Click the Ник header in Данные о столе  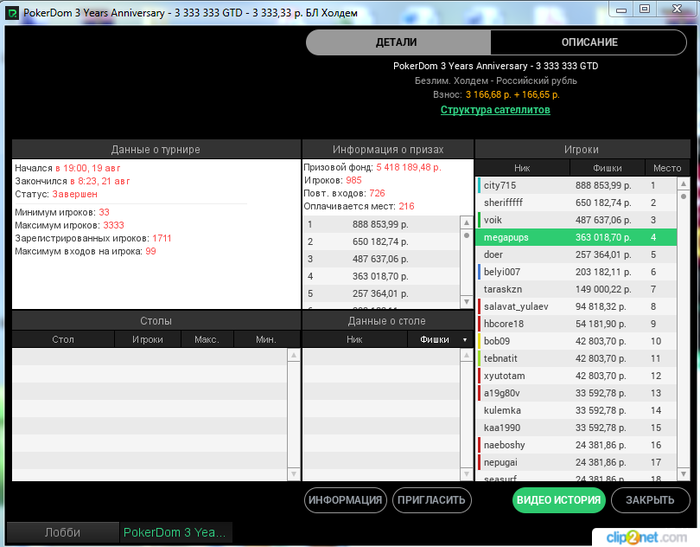click(354, 339)
